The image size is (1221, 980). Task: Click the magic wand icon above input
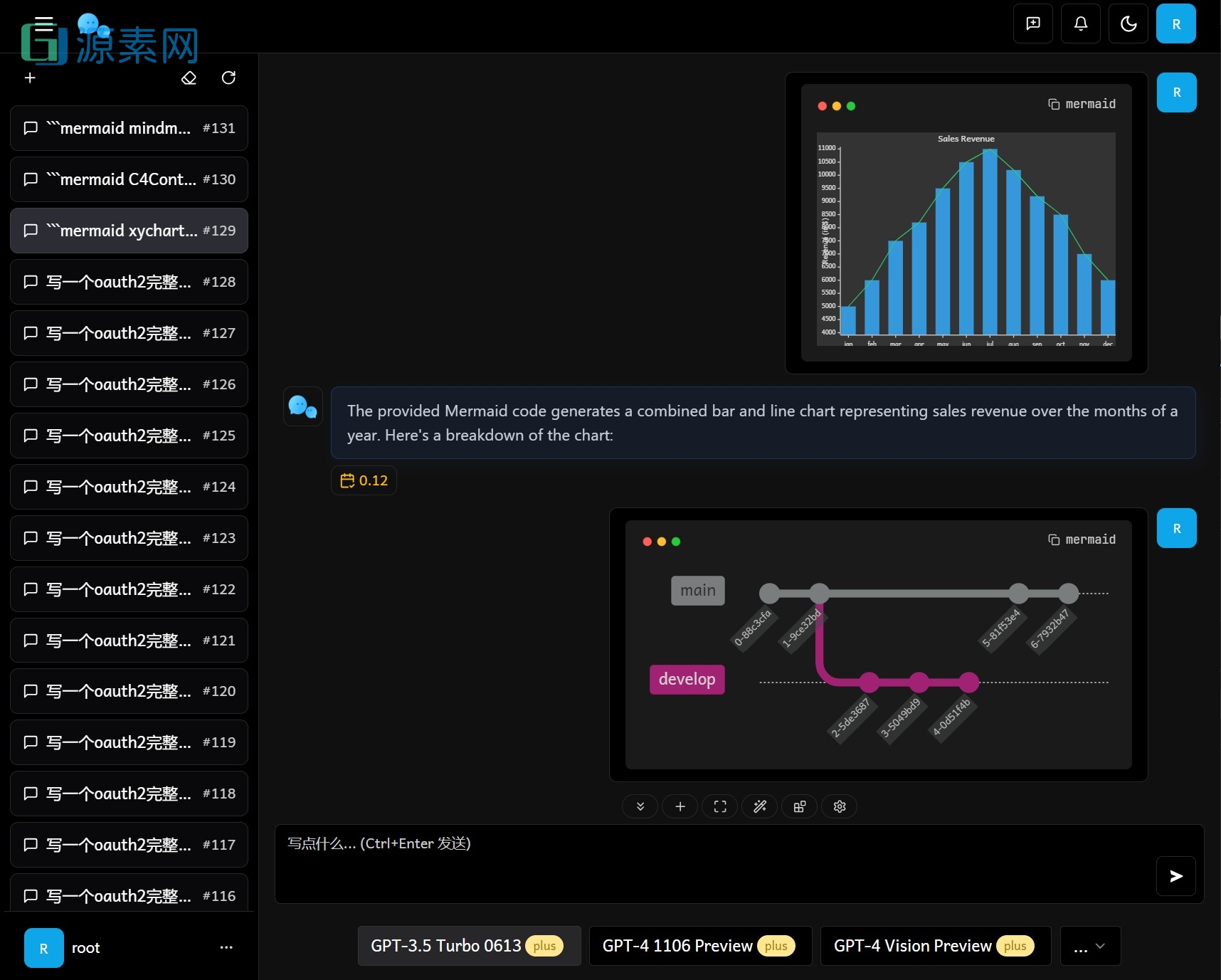coord(760,806)
